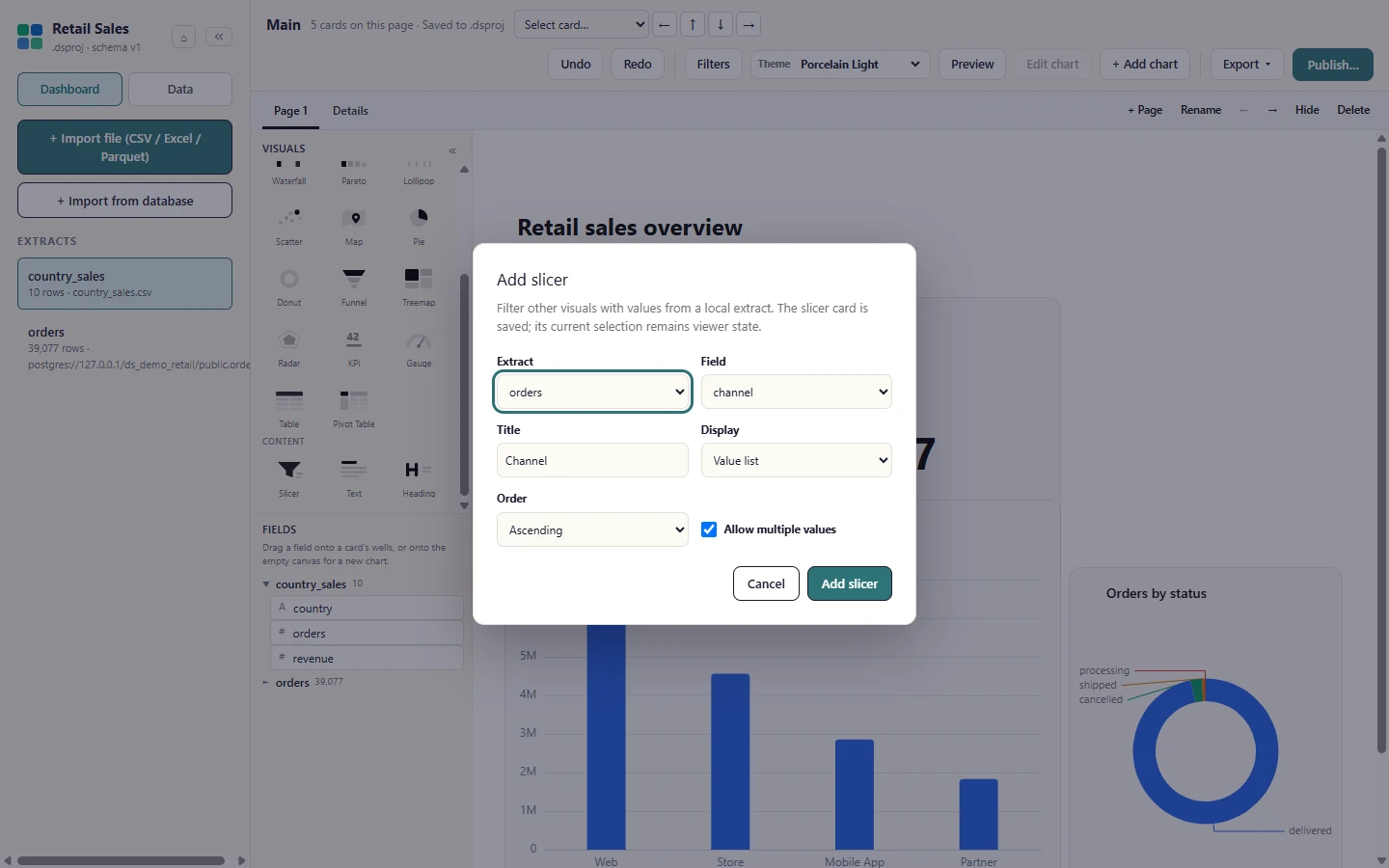Uncheck Allow multiple values
The image size is (1389, 868).
coord(709,529)
